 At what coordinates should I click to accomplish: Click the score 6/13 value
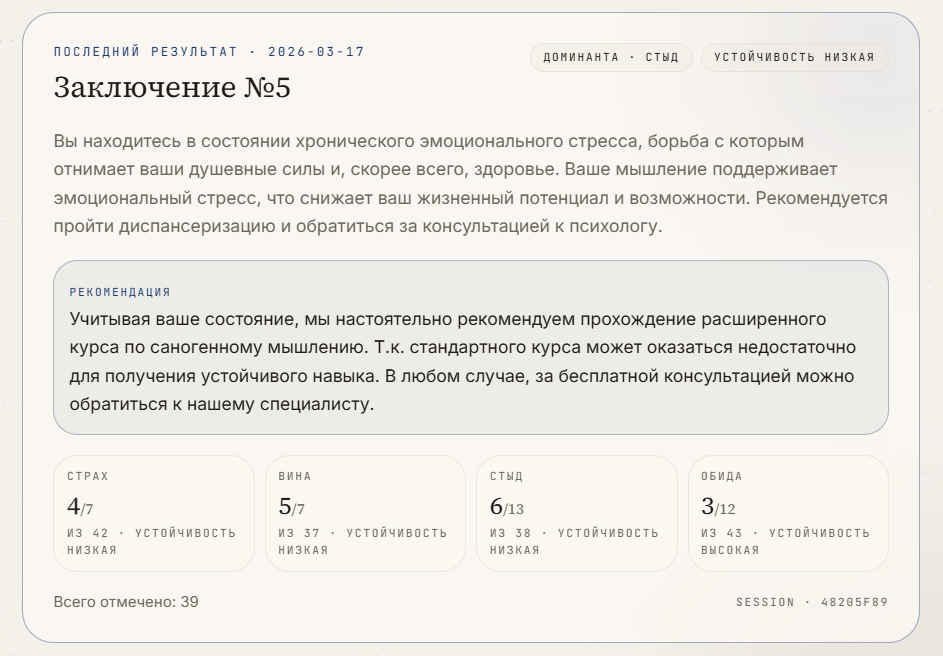pyautogui.click(x=506, y=506)
